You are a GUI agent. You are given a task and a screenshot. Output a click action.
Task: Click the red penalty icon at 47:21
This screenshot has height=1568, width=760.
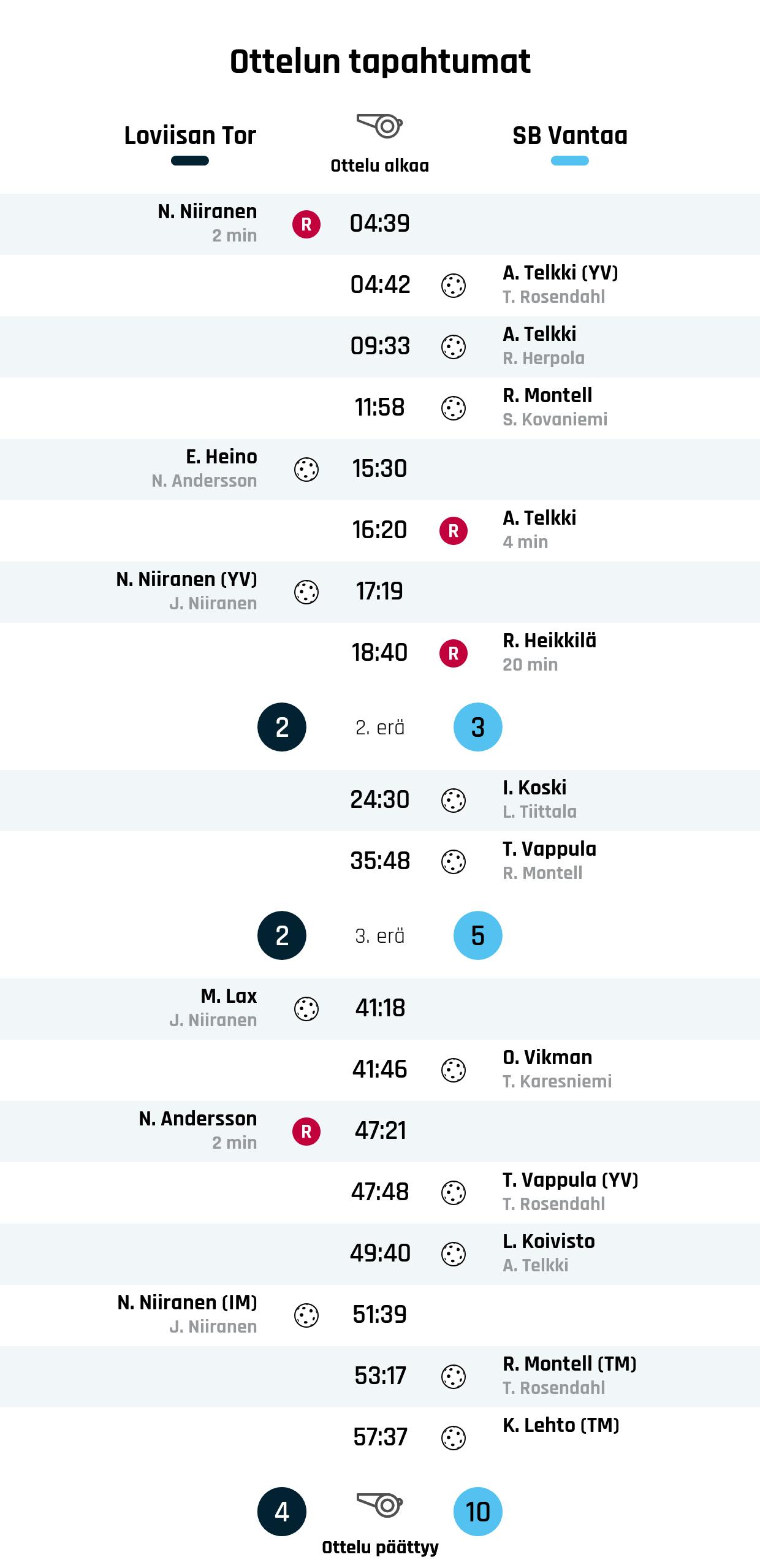click(306, 1132)
